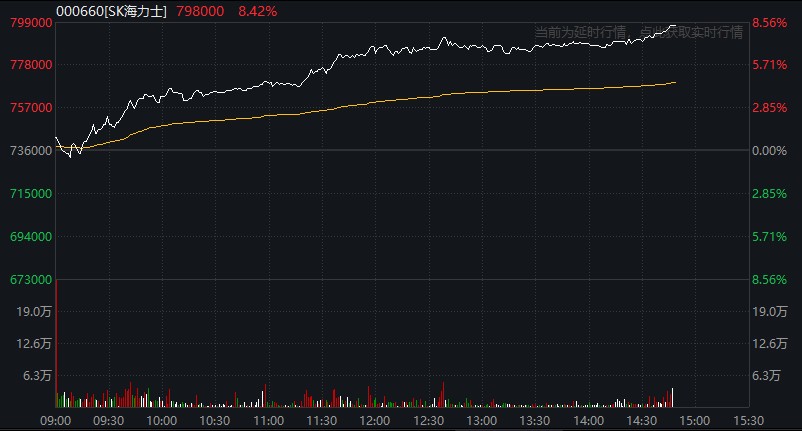Screen dimensions: 802x431
Task: Click the 000660 SK海力士 stock title
Action: (111, 11)
